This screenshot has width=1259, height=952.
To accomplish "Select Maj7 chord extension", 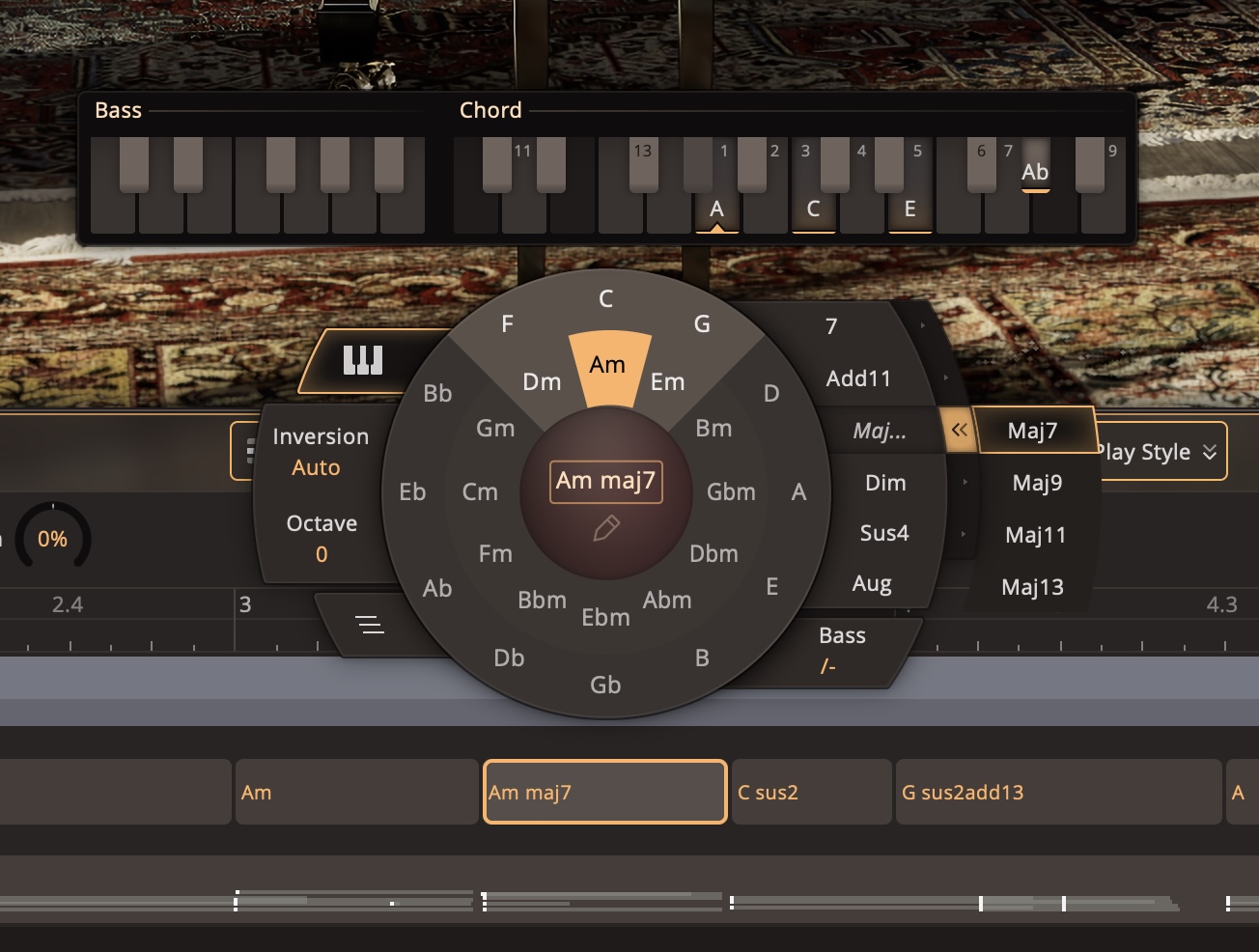I will [1033, 431].
